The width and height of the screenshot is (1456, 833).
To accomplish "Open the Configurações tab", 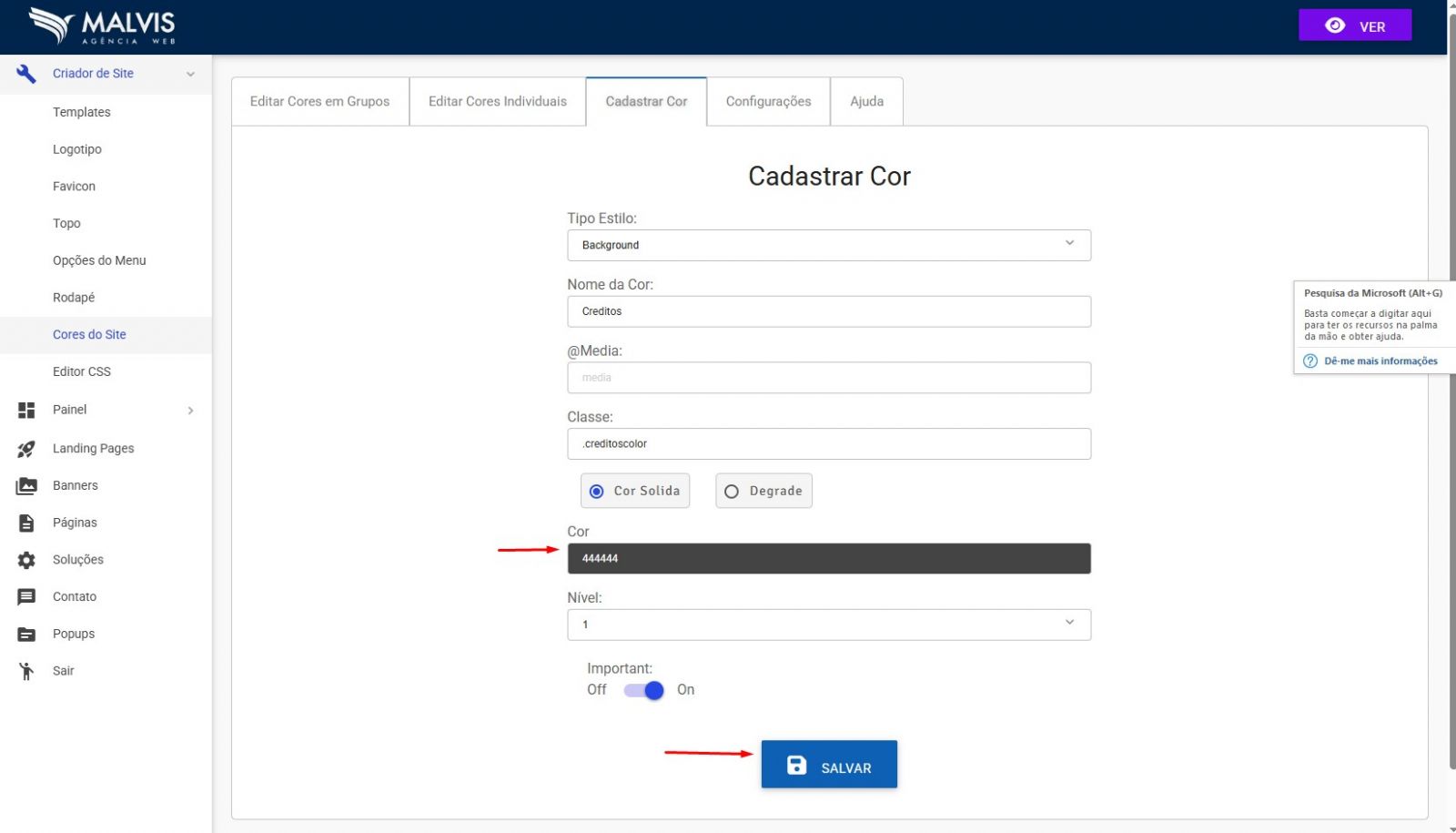I will click(768, 102).
